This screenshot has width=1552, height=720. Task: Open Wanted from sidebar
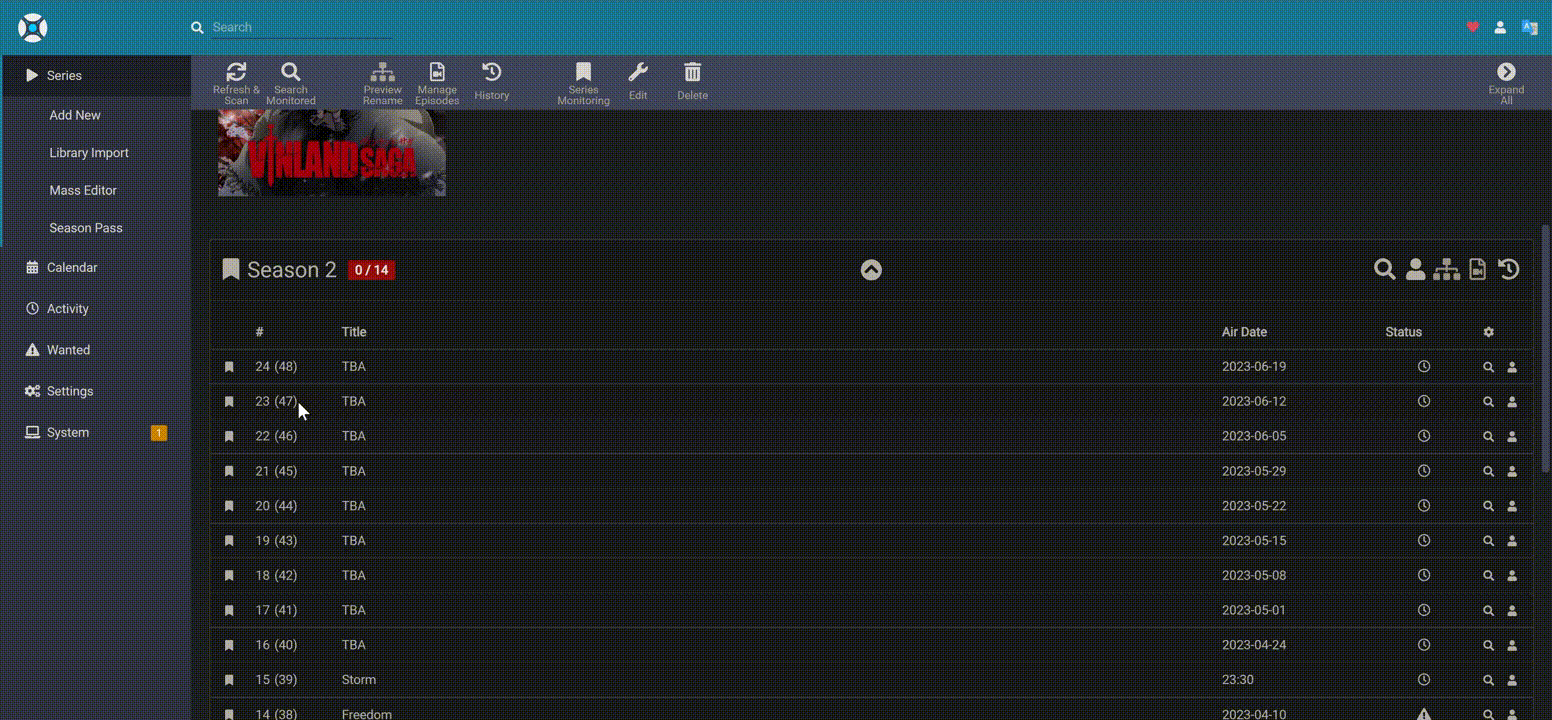coord(68,350)
